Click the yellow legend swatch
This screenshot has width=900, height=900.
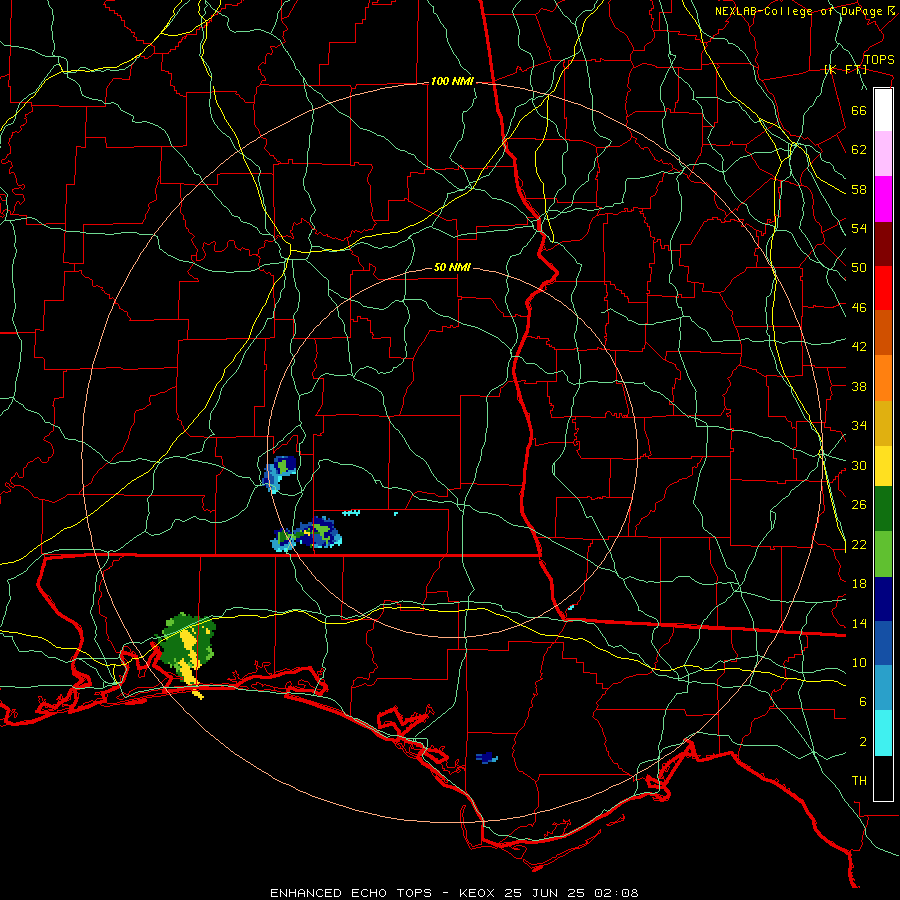(x=883, y=466)
